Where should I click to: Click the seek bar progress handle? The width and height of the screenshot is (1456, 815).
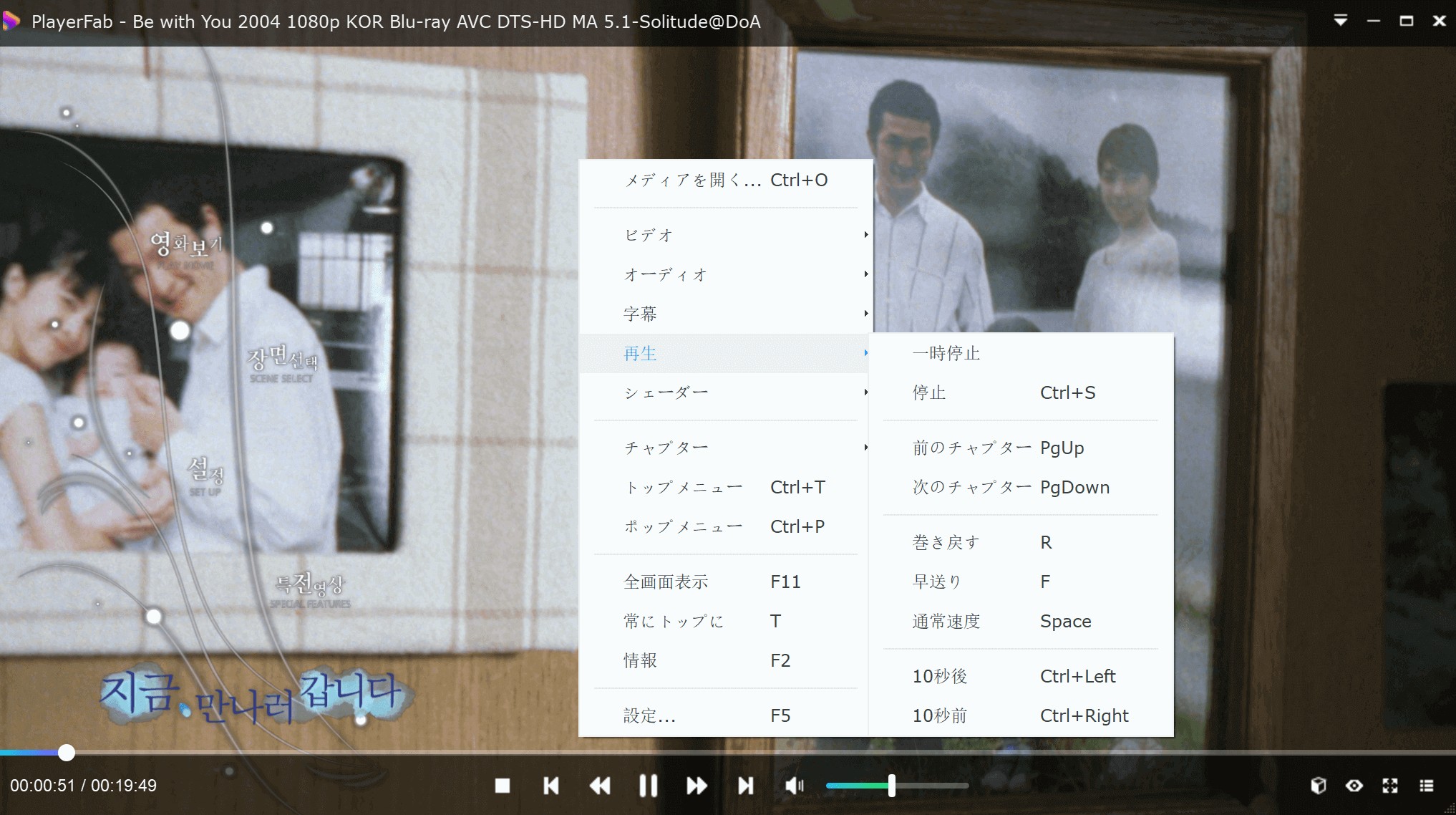(66, 752)
